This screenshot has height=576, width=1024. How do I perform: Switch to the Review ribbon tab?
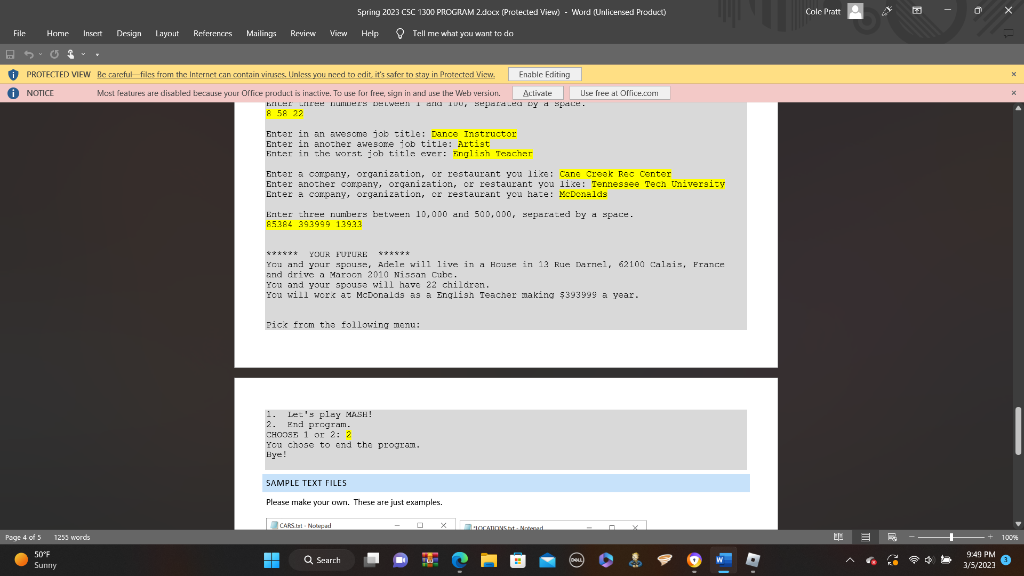pyautogui.click(x=303, y=33)
